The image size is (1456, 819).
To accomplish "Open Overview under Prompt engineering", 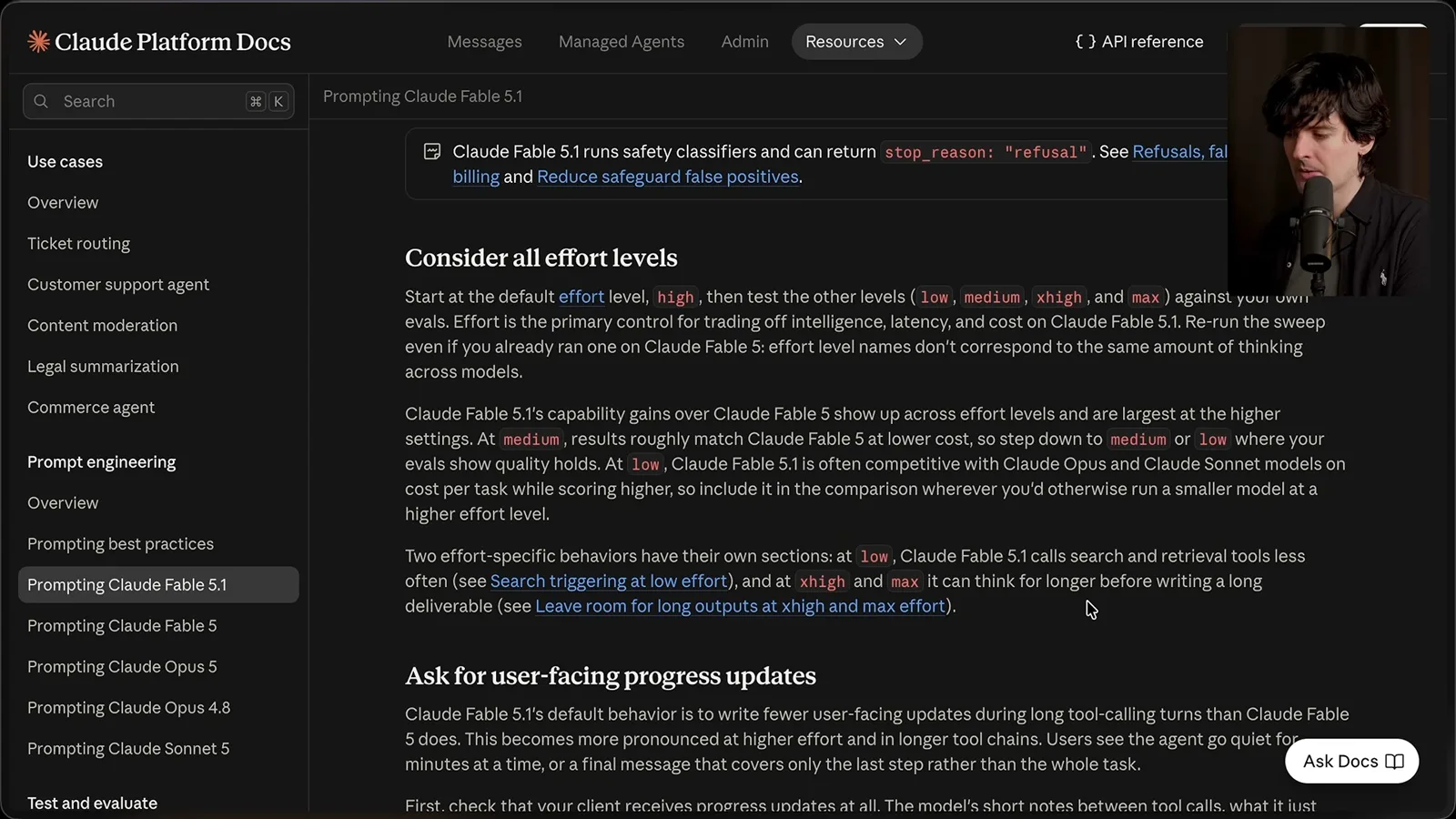I will pyautogui.click(x=63, y=503).
